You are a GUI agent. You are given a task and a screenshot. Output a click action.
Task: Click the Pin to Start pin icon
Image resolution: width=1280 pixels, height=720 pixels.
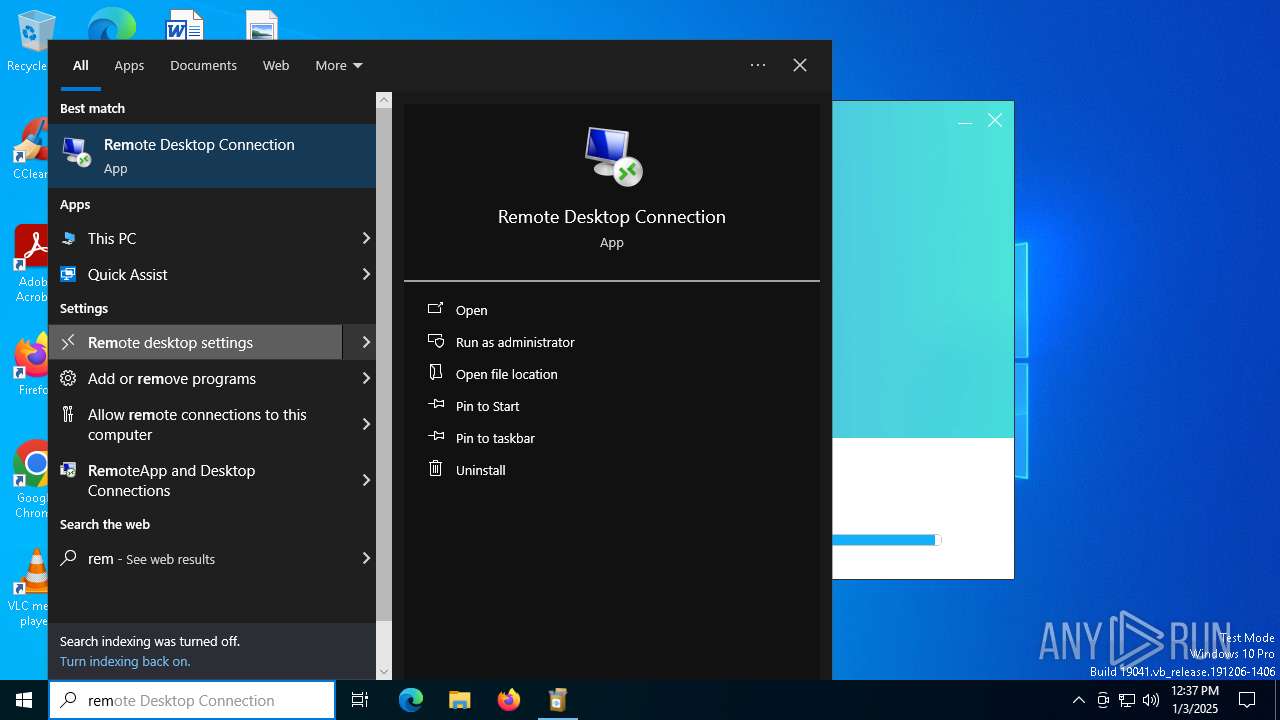pos(435,405)
